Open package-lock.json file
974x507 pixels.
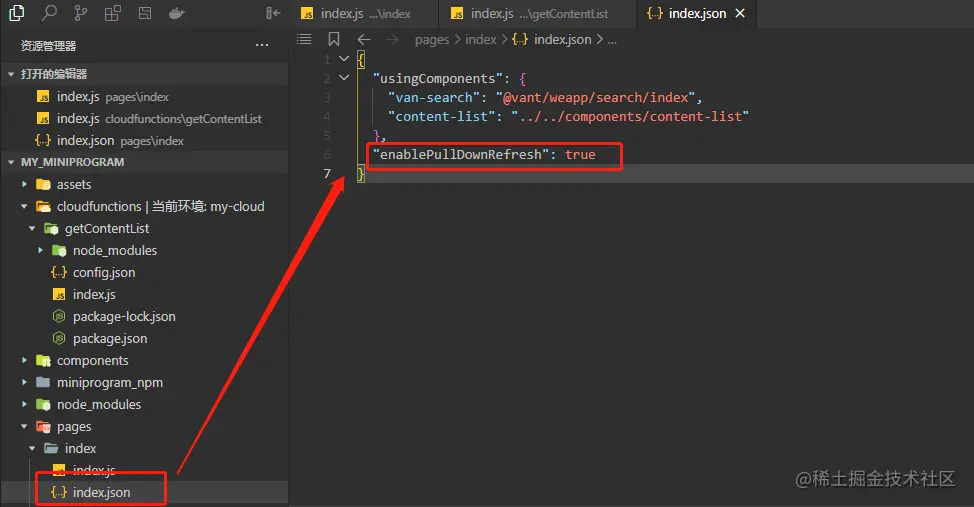click(144, 316)
